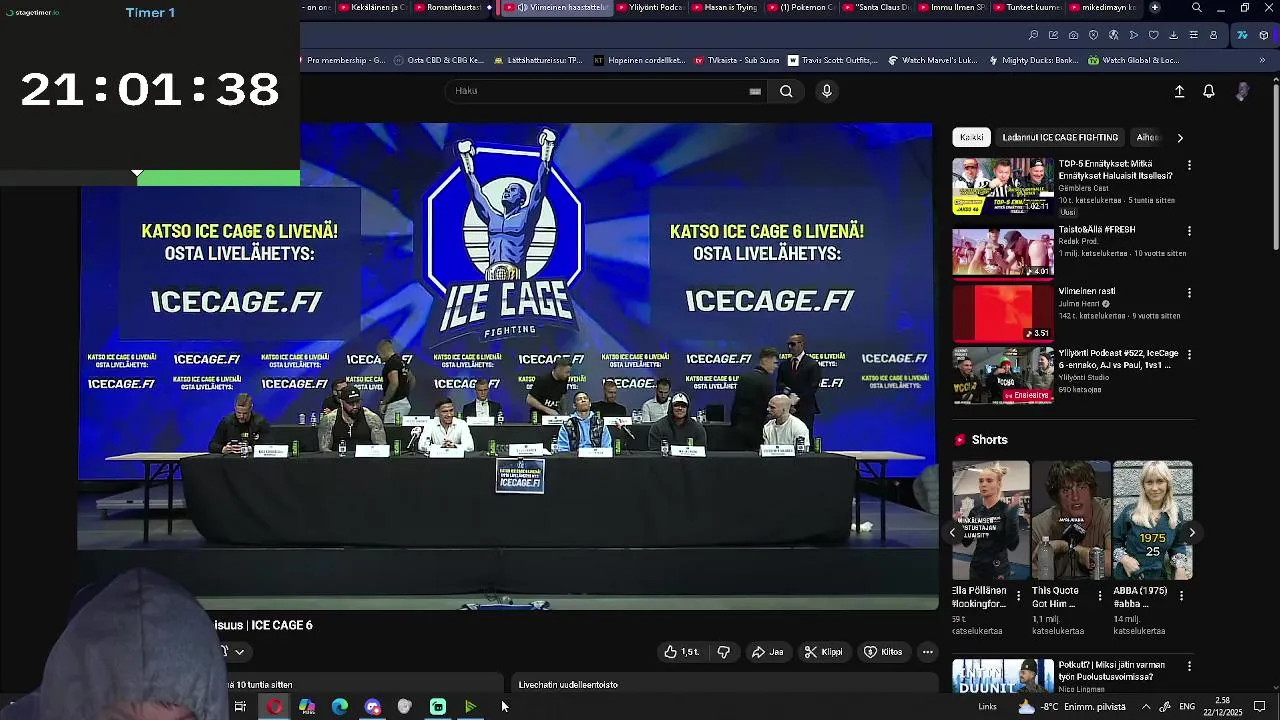
Task: Open the taskbar clock showing 22/12/2025
Action: click(x=1222, y=707)
